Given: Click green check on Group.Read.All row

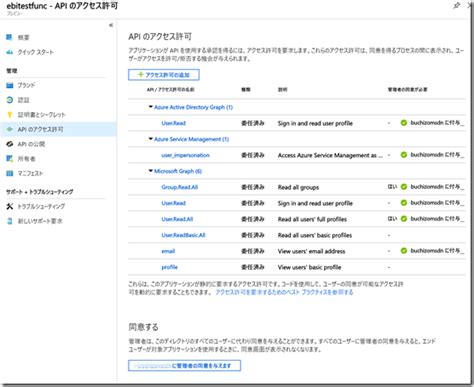Looking at the screenshot, I should (404, 187).
